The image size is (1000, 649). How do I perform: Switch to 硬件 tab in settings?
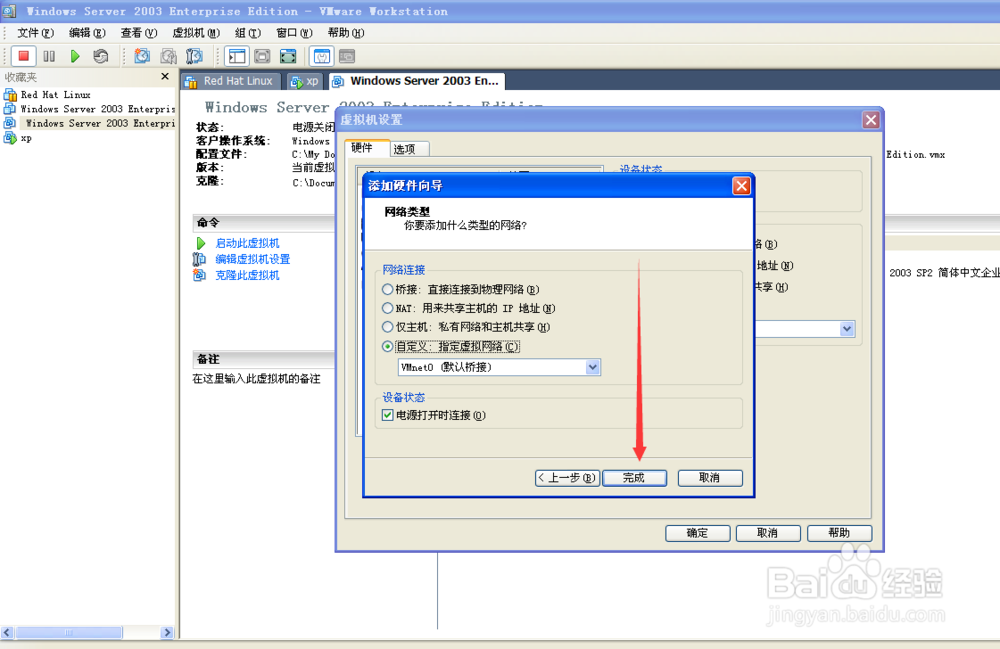coord(367,148)
